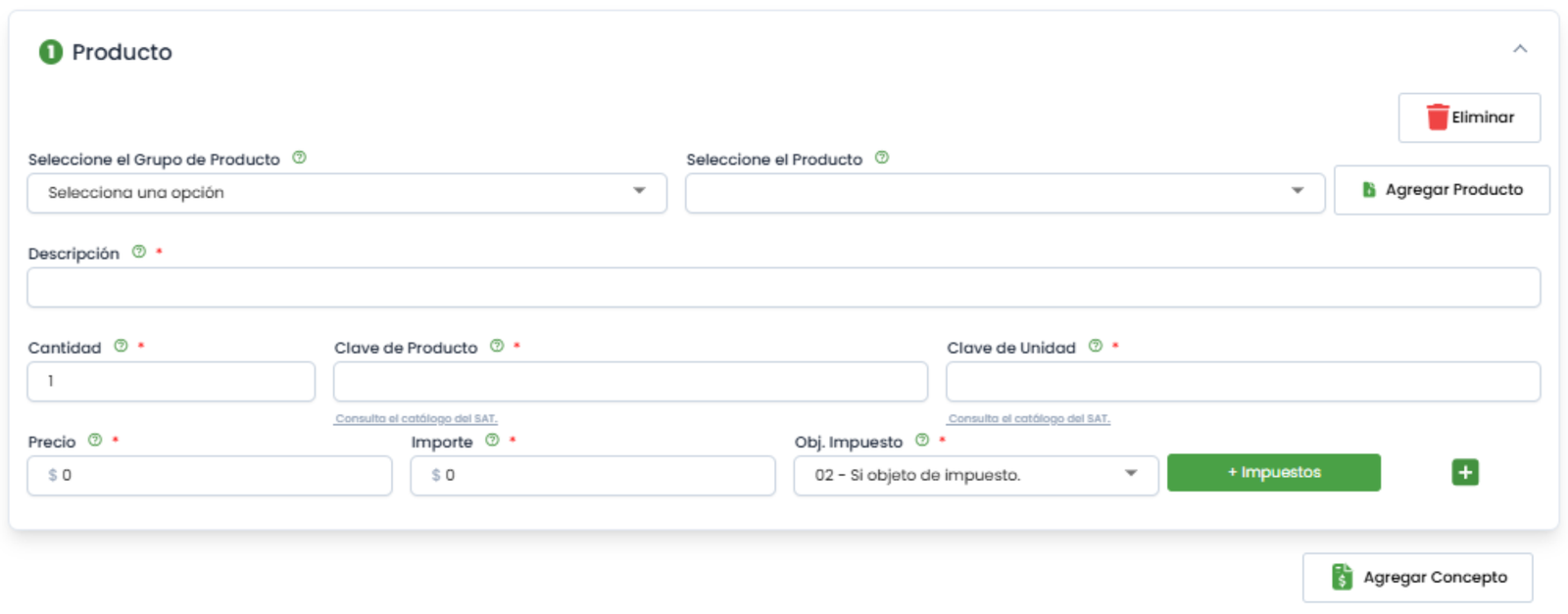Viewport: 1568px width, 614px height.
Task: Click the Eliminar button with trash icon
Action: (x=1469, y=118)
